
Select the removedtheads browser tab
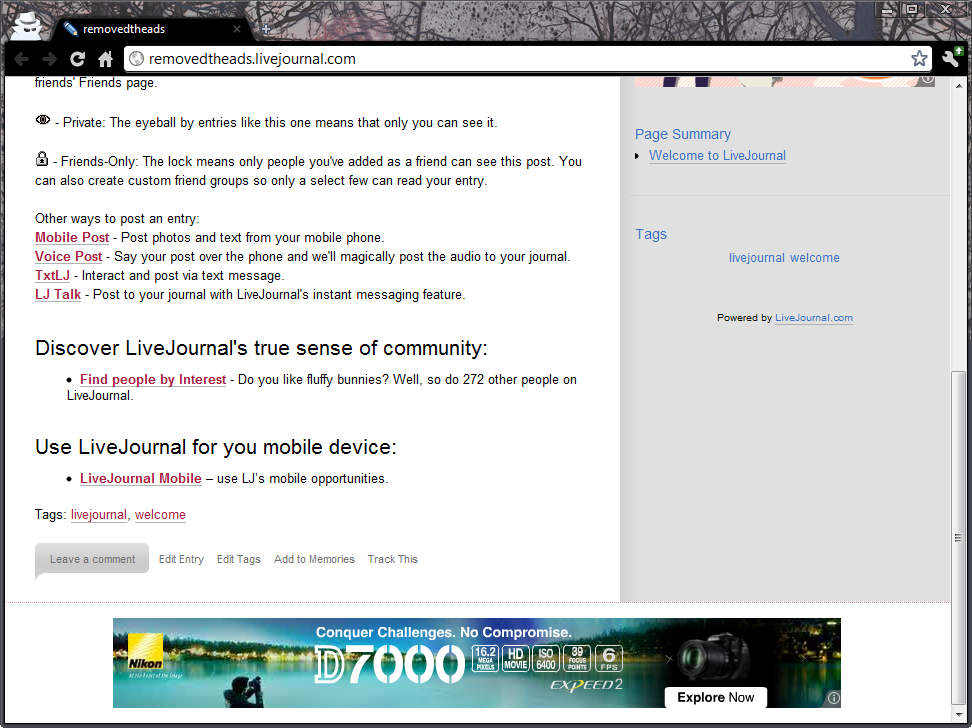[x=151, y=29]
